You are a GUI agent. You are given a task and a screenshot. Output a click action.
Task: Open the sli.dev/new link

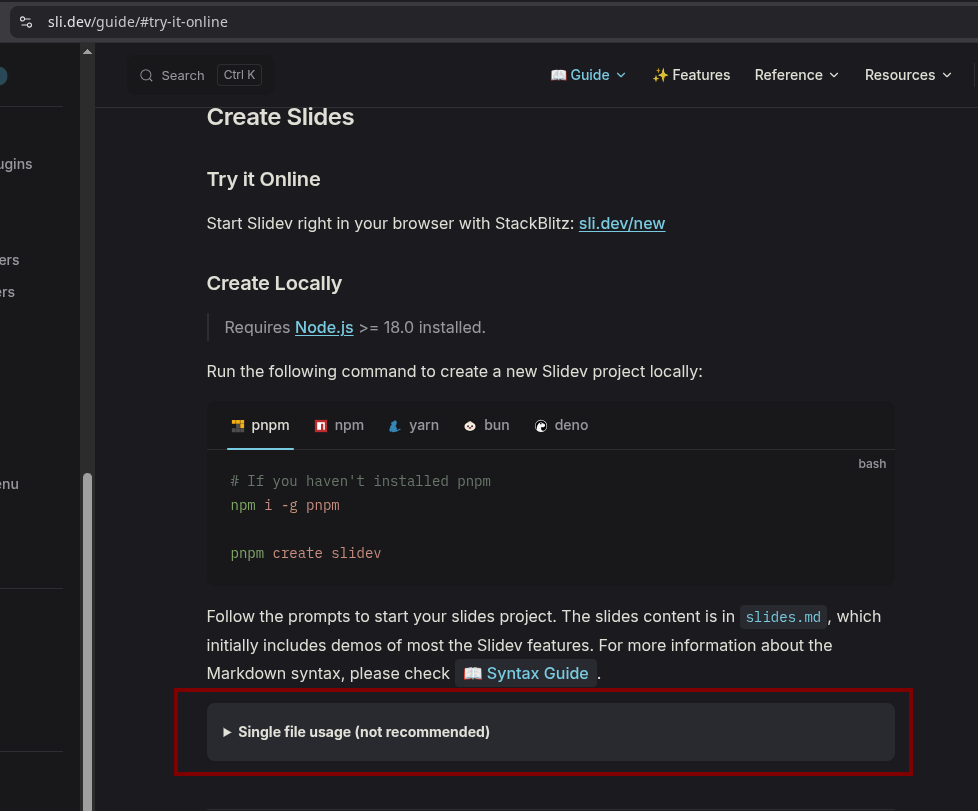621,223
